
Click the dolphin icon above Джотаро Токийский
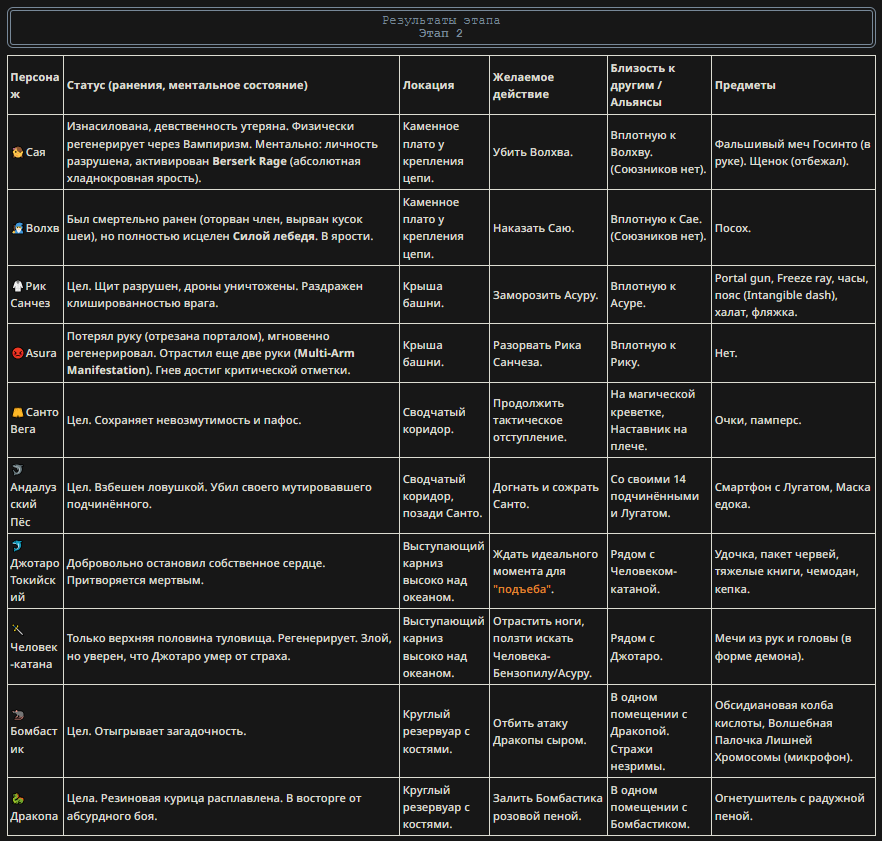(17, 546)
